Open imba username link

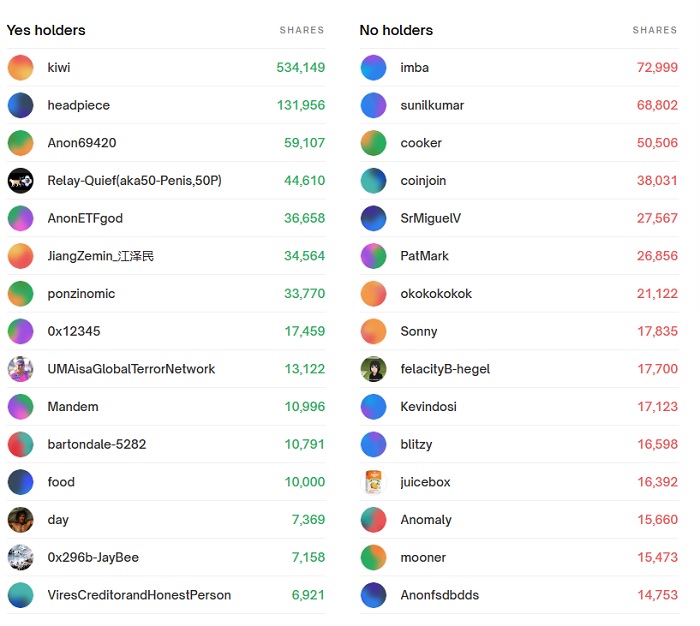tap(415, 67)
